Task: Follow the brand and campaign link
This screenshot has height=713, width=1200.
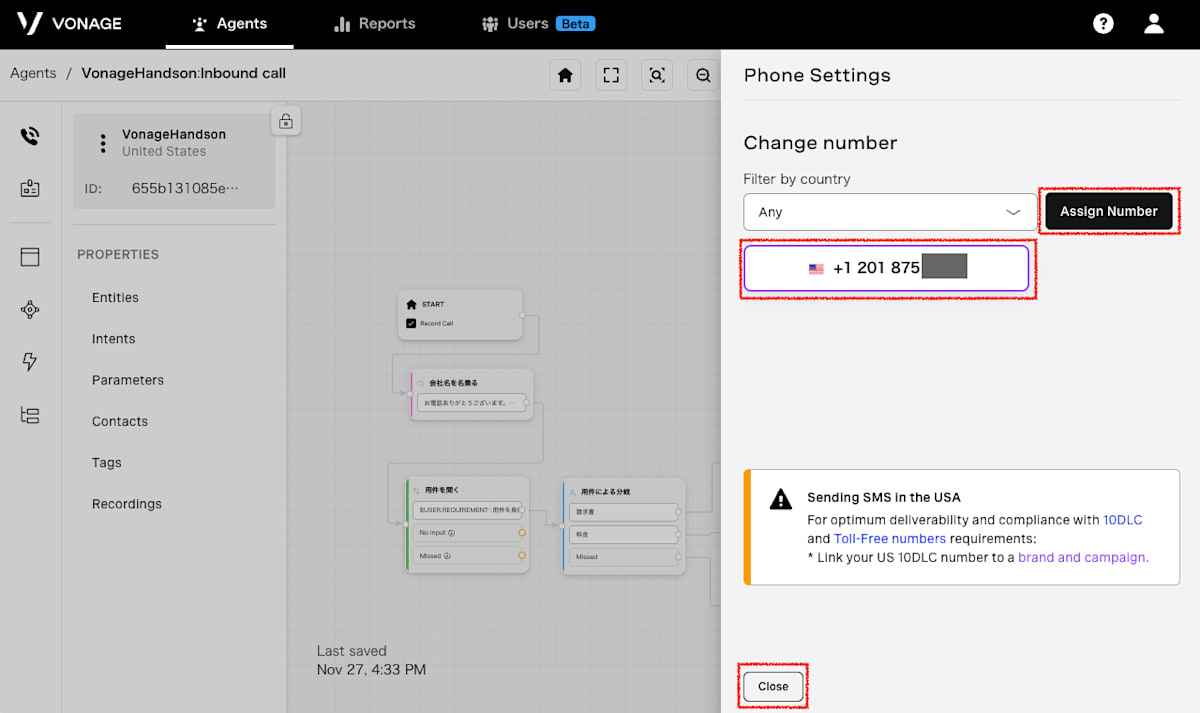Action: click(x=1082, y=557)
